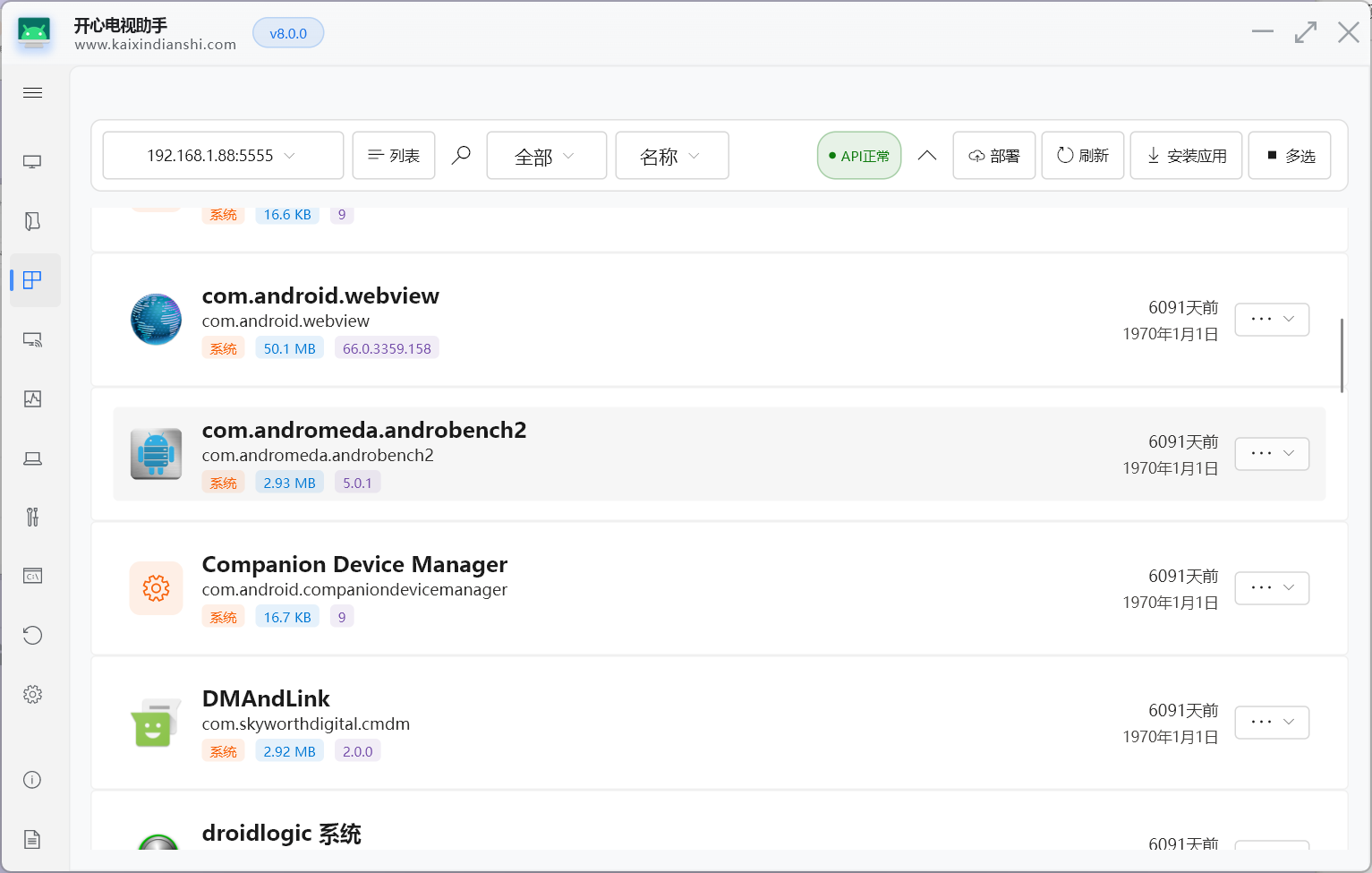The width and height of the screenshot is (1372, 873).
Task: Click the 刷新 refresh button
Action: (x=1083, y=156)
